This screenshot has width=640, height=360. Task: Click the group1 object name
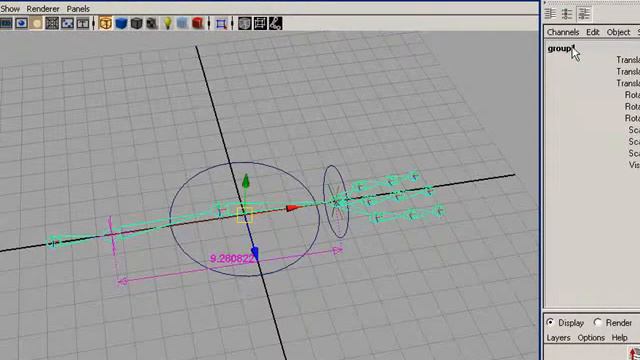pyautogui.click(x=561, y=49)
